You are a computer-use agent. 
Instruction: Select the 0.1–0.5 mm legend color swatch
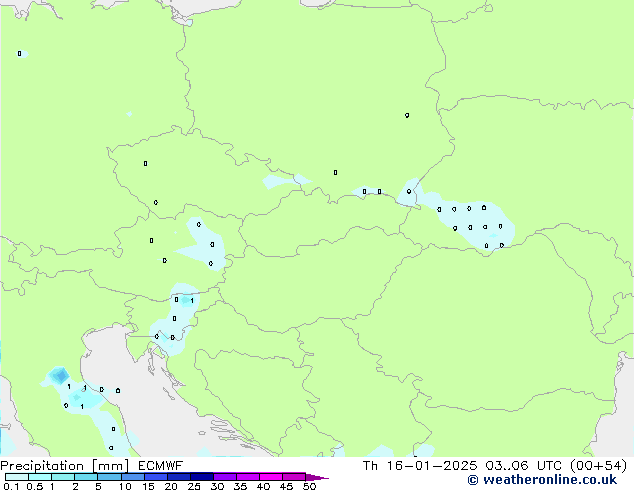click(x=17, y=477)
